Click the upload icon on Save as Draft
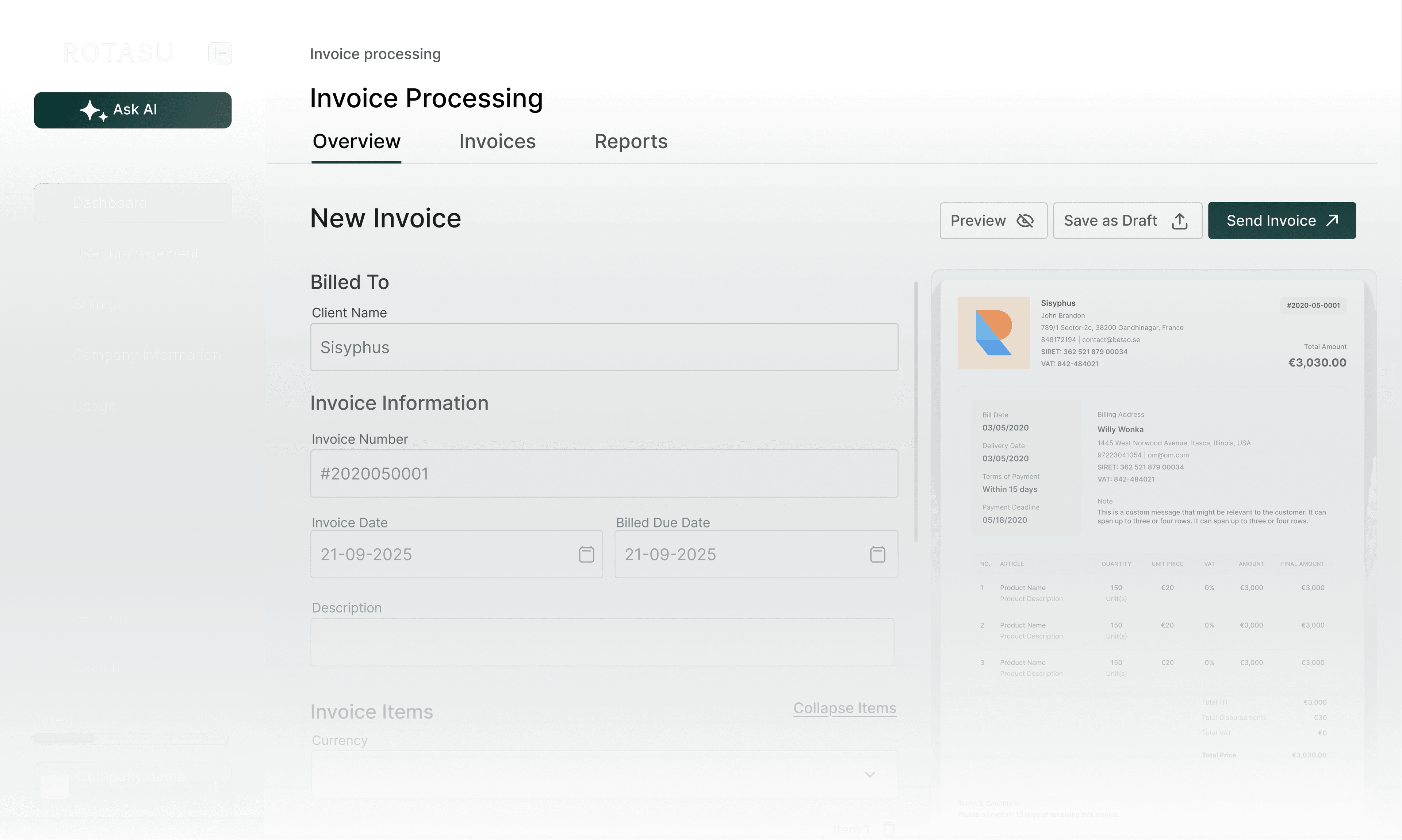Screen dimensions: 1402x840 1180,221
